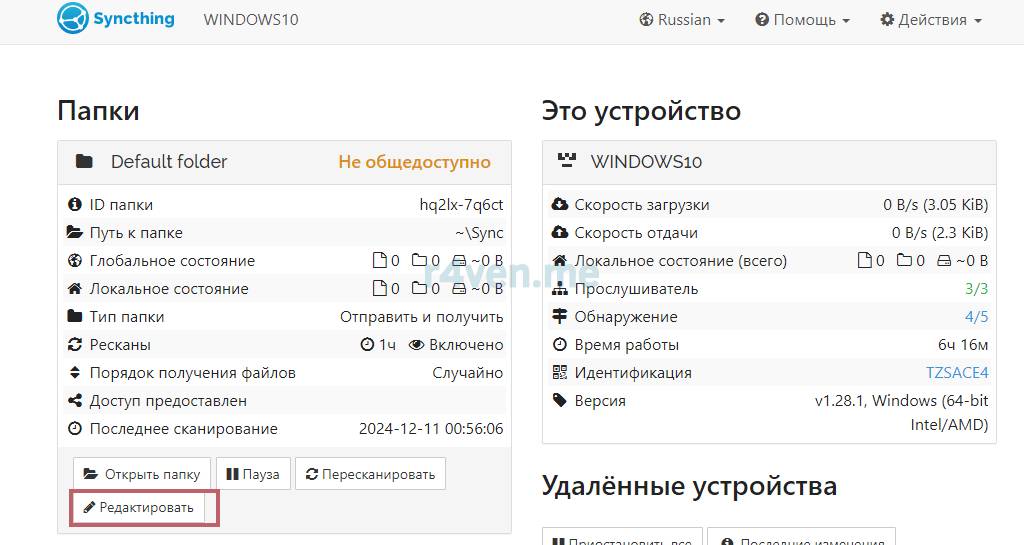Click the globe icon for global state
This screenshot has width=1024, height=545.
pos(74,261)
